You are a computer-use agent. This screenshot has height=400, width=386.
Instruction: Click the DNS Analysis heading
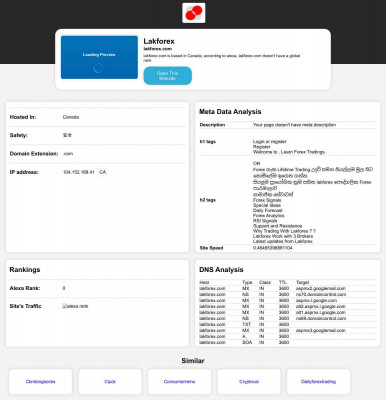[x=221, y=270]
